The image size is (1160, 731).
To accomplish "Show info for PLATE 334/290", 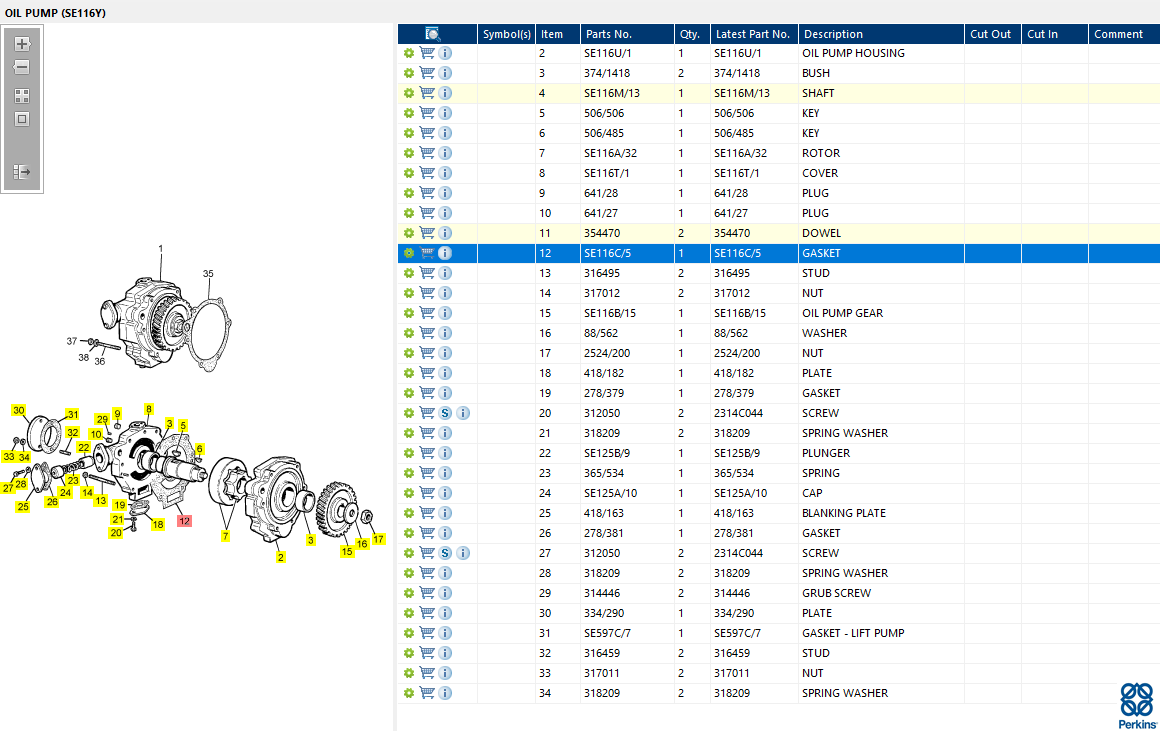I will click(445, 613).
